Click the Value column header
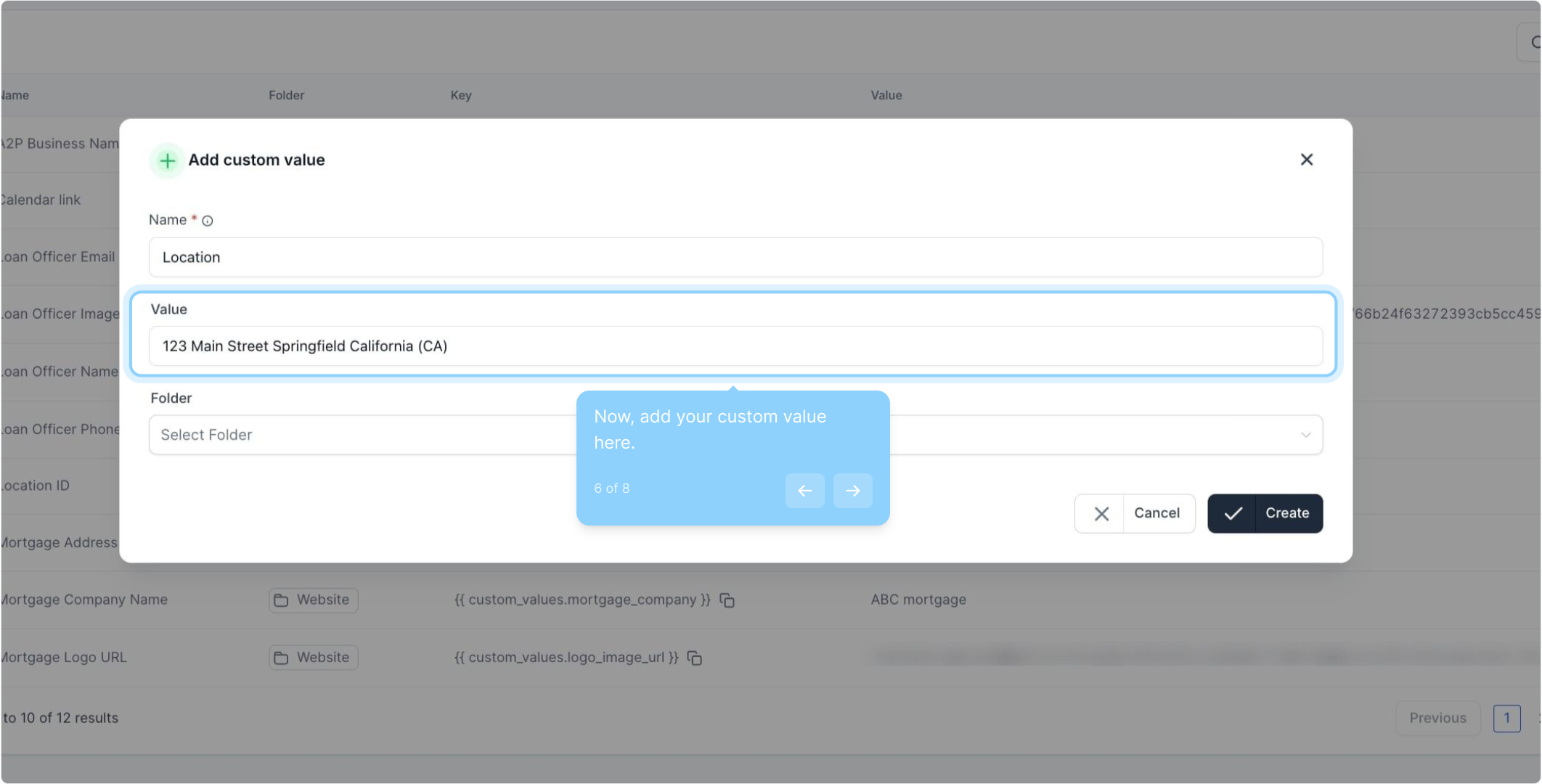The width and height of the screenshot is (1542, 784). pos(886,95)
